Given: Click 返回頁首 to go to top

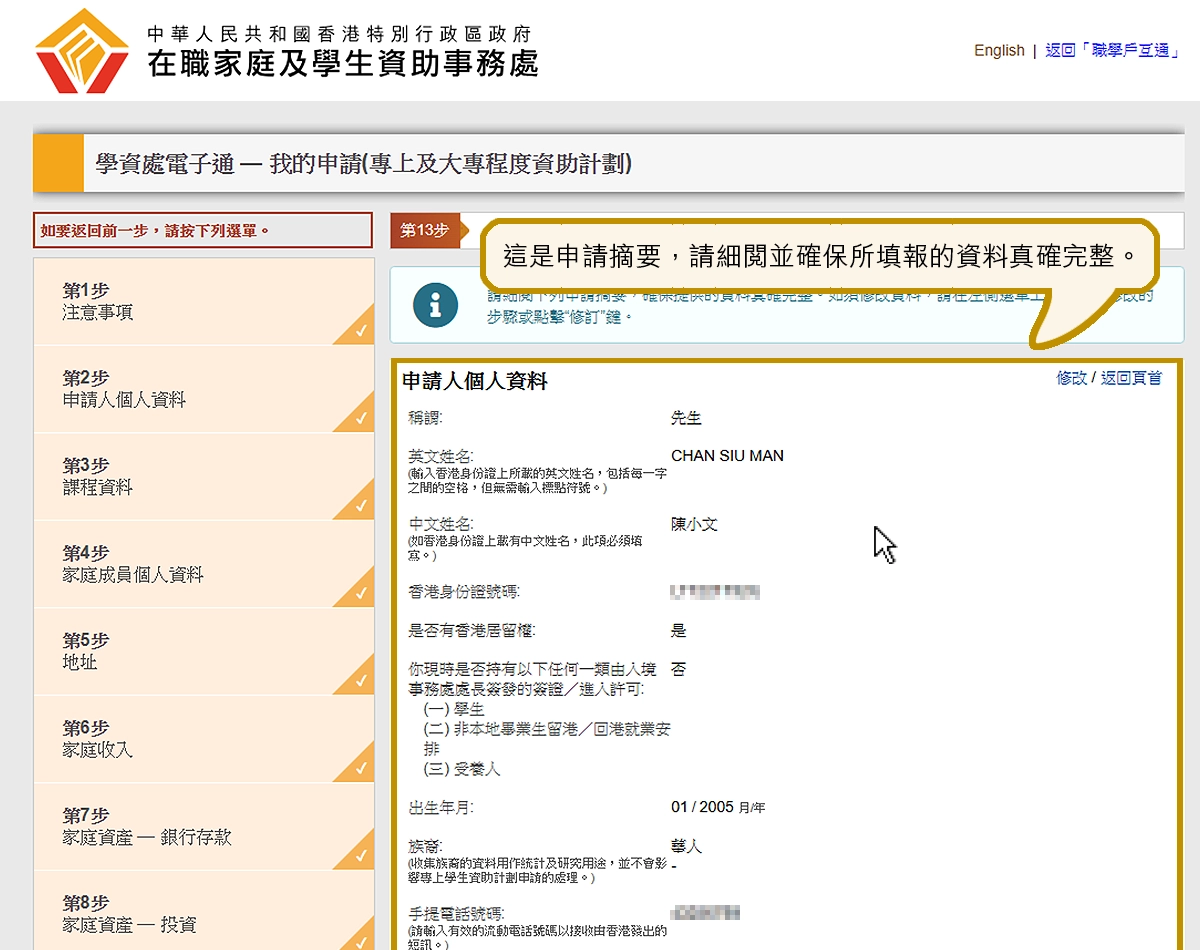Looking at the screenshot, I should pyautogui.click(x=1131, y=378).
